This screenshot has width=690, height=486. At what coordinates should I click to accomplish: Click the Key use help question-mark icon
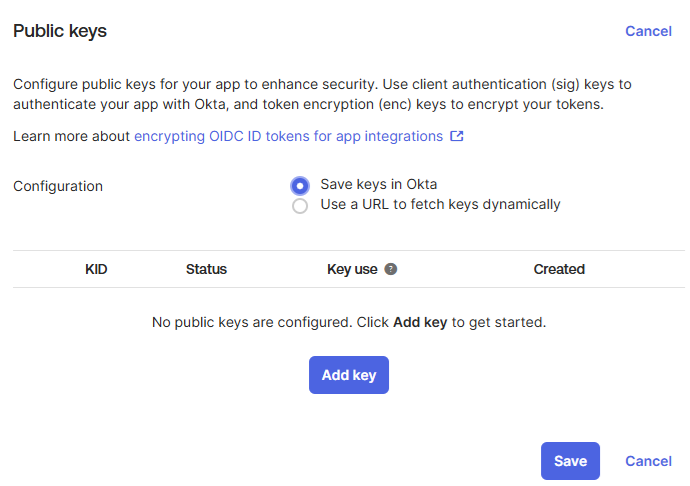pyautogui.click(x=391, y=269)
